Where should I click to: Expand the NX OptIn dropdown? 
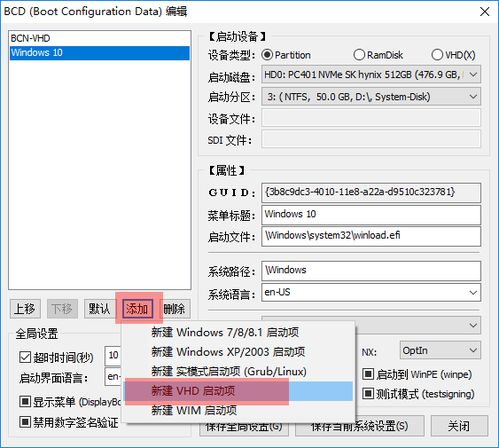tap(440, 350)
